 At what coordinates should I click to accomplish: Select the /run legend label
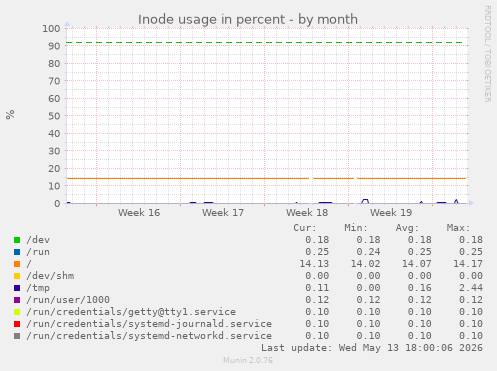click(38, 252)
